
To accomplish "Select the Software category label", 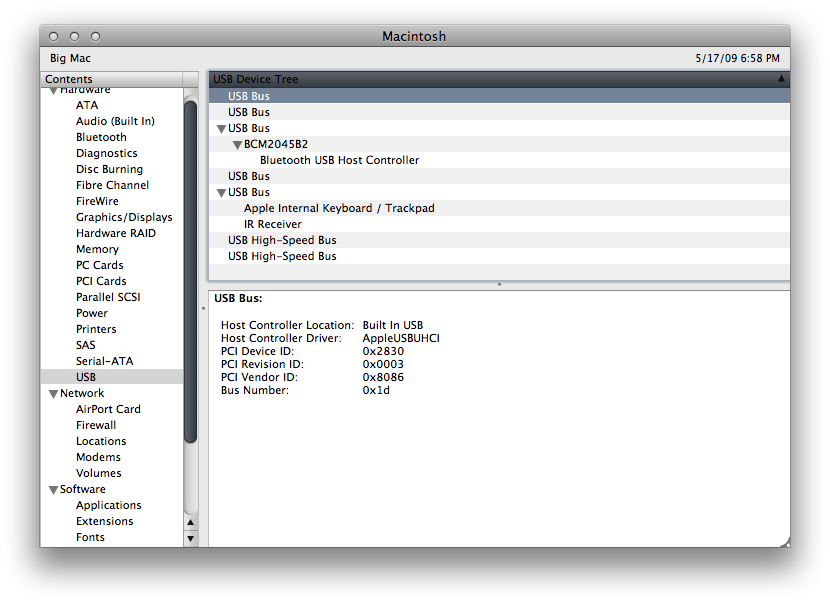I will 83,489.
